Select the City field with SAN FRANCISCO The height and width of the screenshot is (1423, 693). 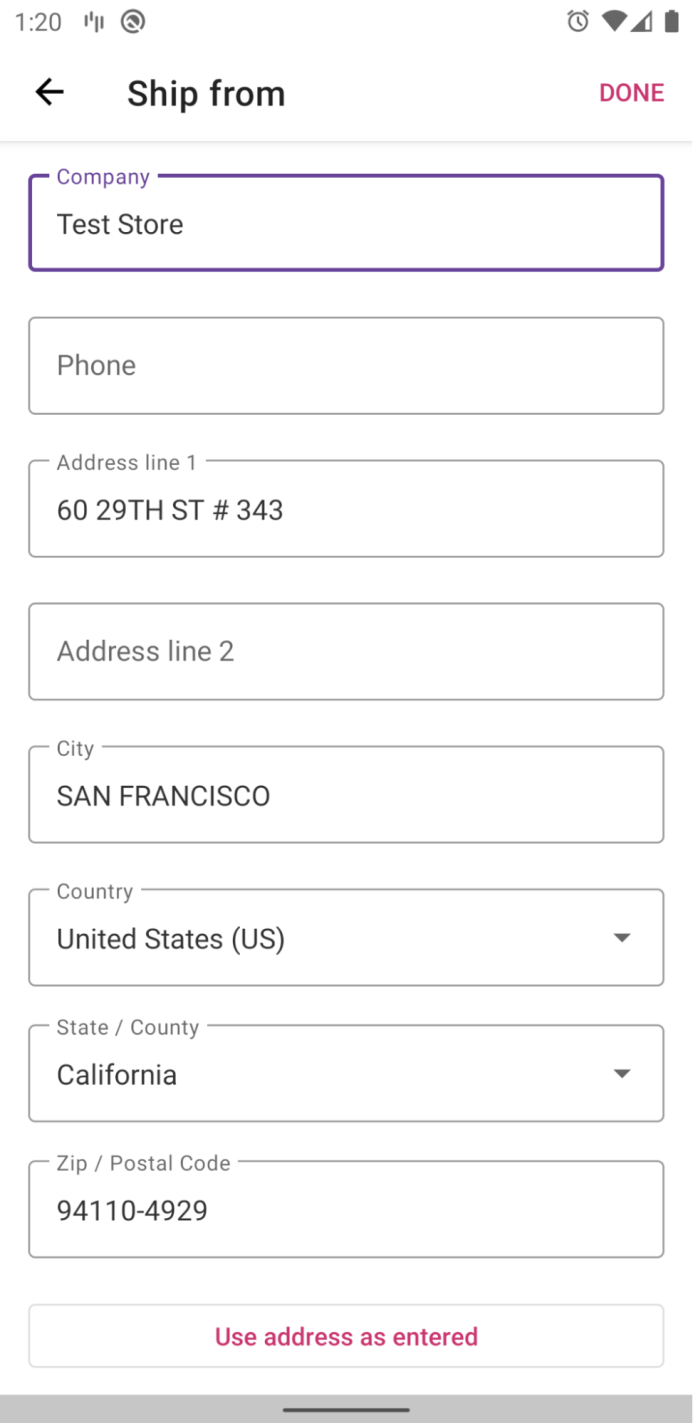pos(346,794)
